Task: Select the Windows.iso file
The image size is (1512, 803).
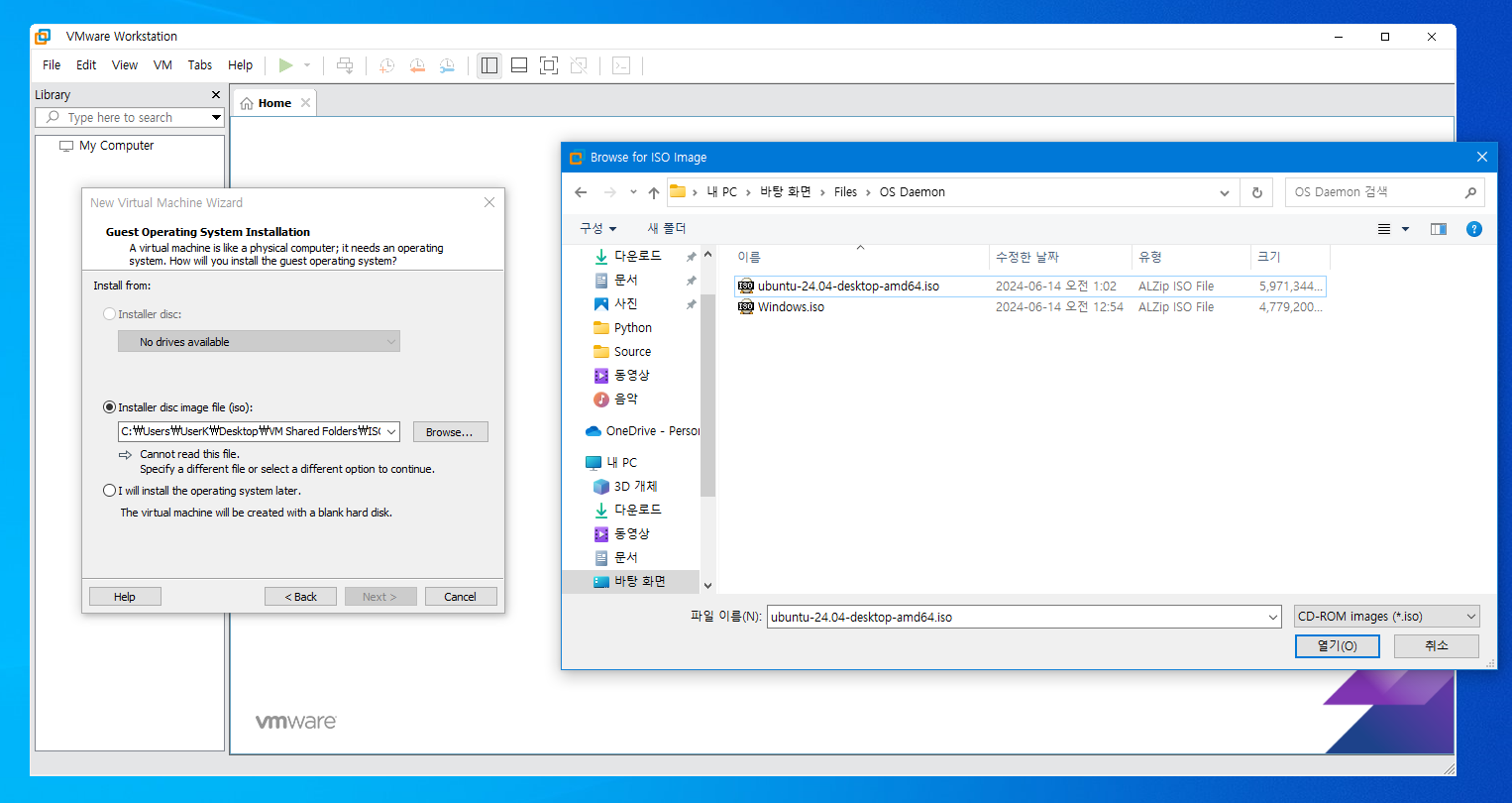Action: click(x=1029, y=307)
